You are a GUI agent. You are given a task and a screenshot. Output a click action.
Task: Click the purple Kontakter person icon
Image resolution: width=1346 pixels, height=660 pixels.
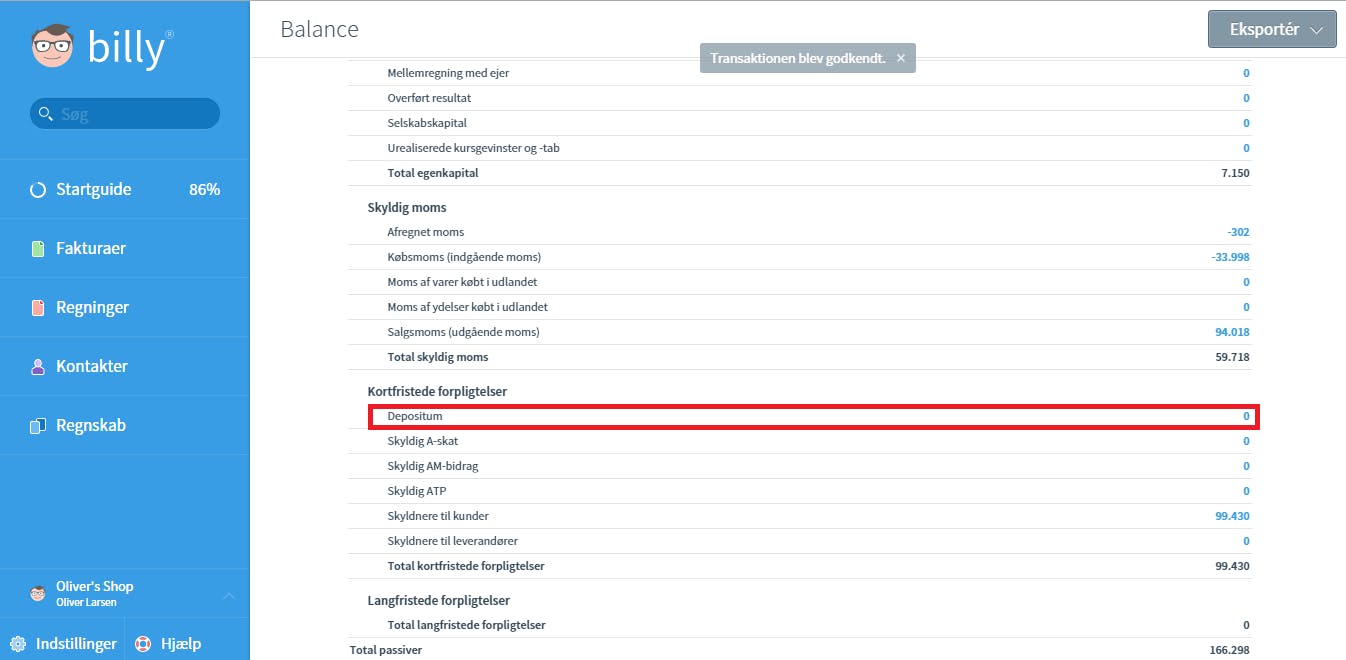pos(38,366)
